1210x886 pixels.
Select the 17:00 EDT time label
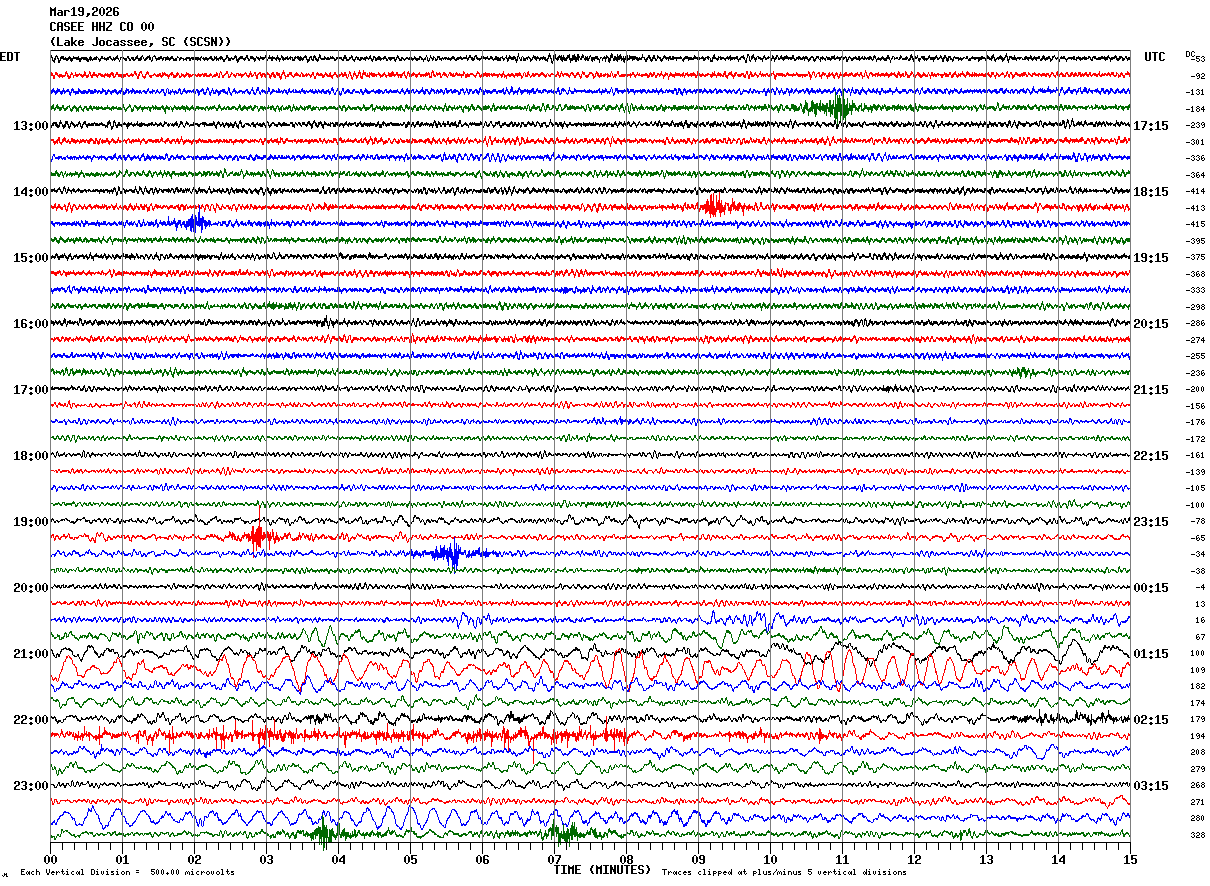coord(31,390)
